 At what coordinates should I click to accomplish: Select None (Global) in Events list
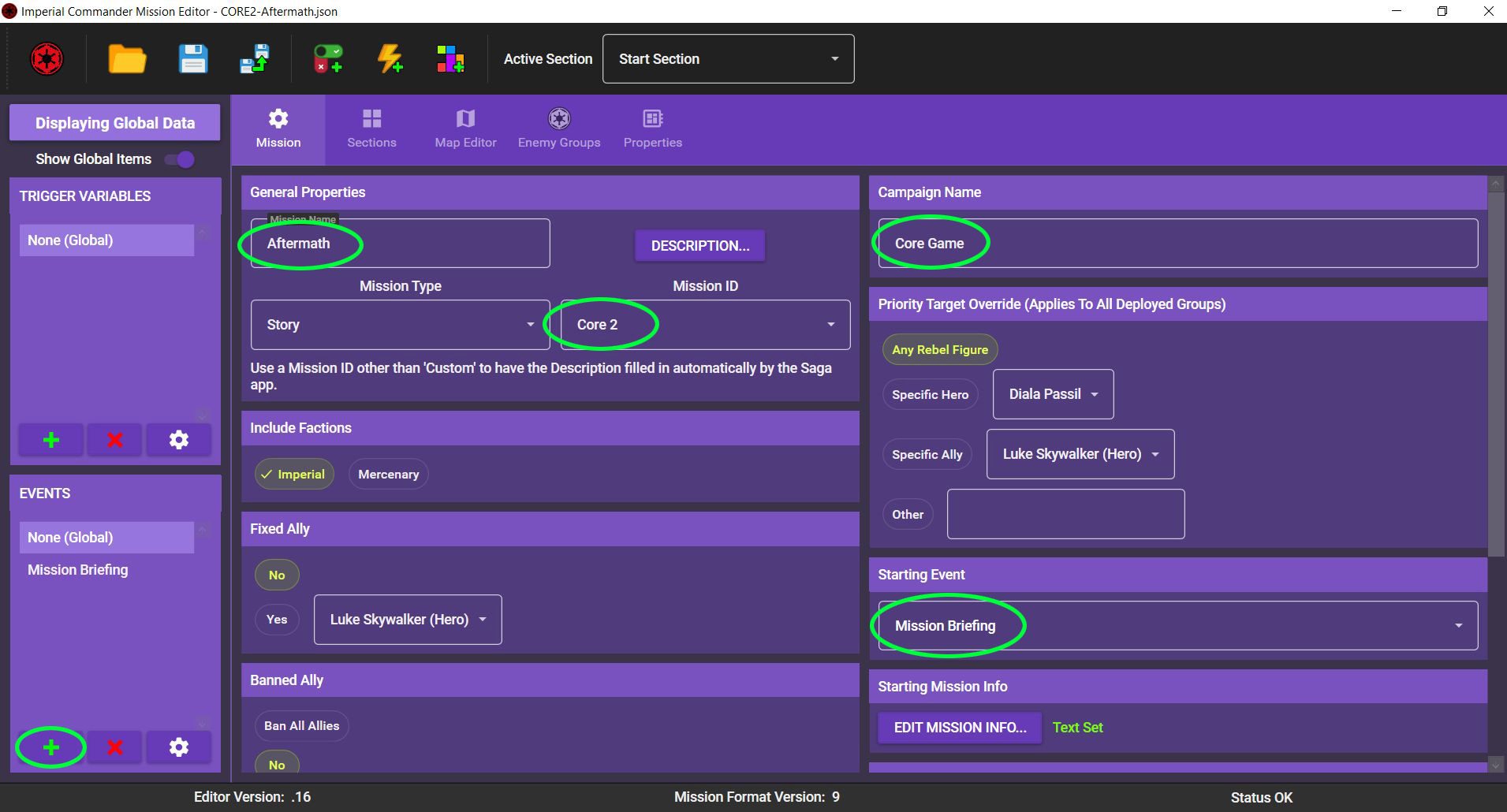click(x=106, y=538)
